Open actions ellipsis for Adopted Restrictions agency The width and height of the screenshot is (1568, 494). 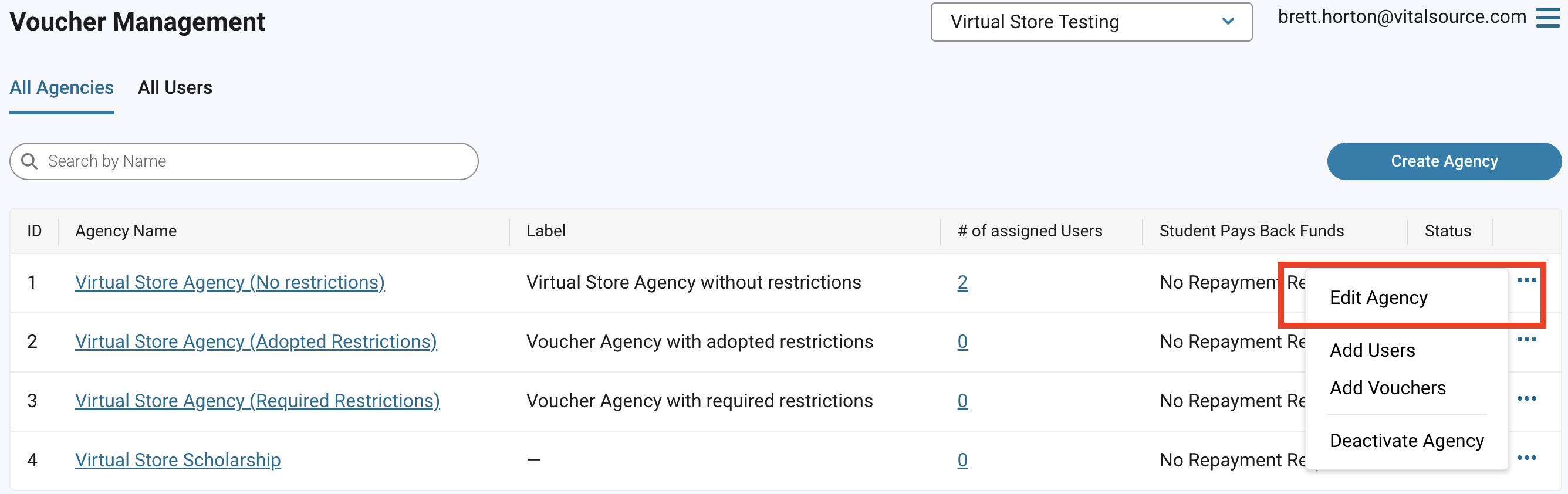click(1526, 340)
